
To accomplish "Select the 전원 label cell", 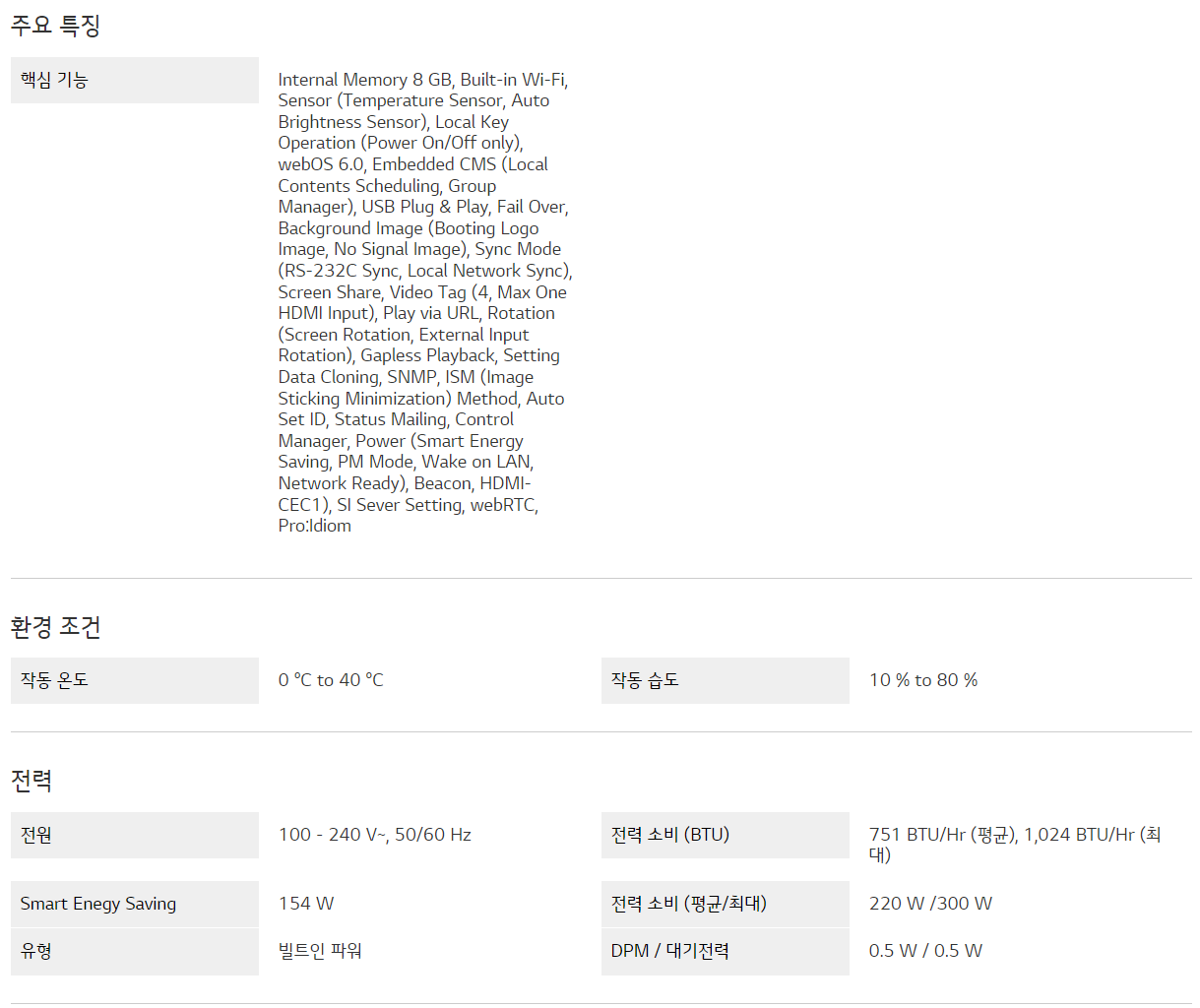I will coord(134,835).
